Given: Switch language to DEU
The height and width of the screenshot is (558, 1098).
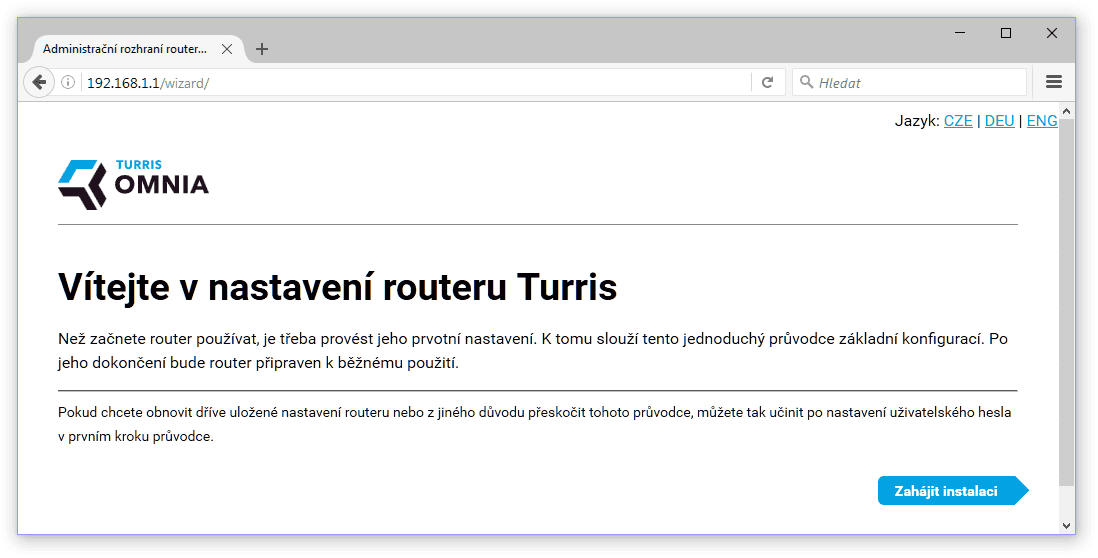Looking at the screenshot, I should click(999, 120).
